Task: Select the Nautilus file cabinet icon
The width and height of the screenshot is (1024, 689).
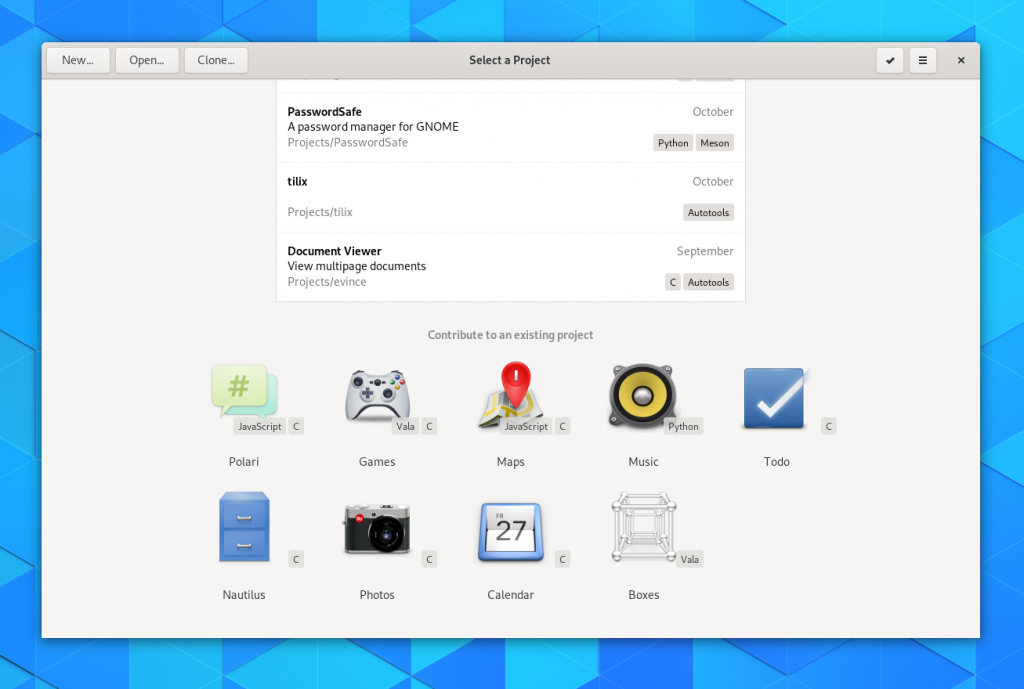Action: coord(244,527)
